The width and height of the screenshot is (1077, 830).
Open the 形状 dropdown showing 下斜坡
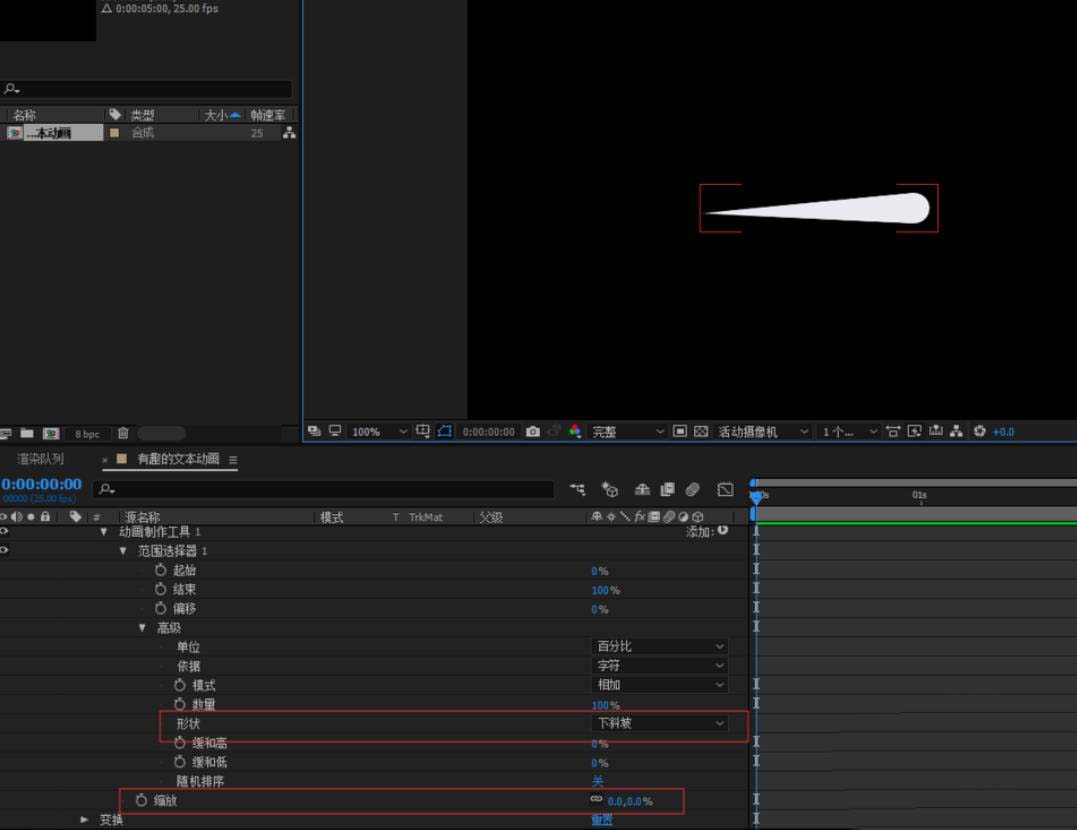click(x=661, y=723)
